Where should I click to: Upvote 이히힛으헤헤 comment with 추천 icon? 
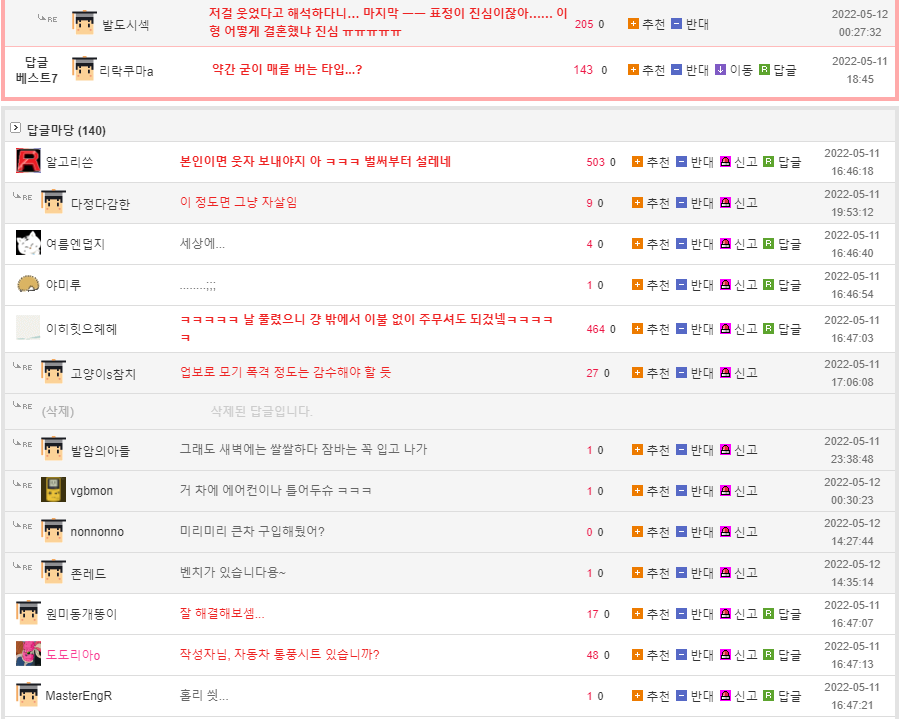(637, 328)
